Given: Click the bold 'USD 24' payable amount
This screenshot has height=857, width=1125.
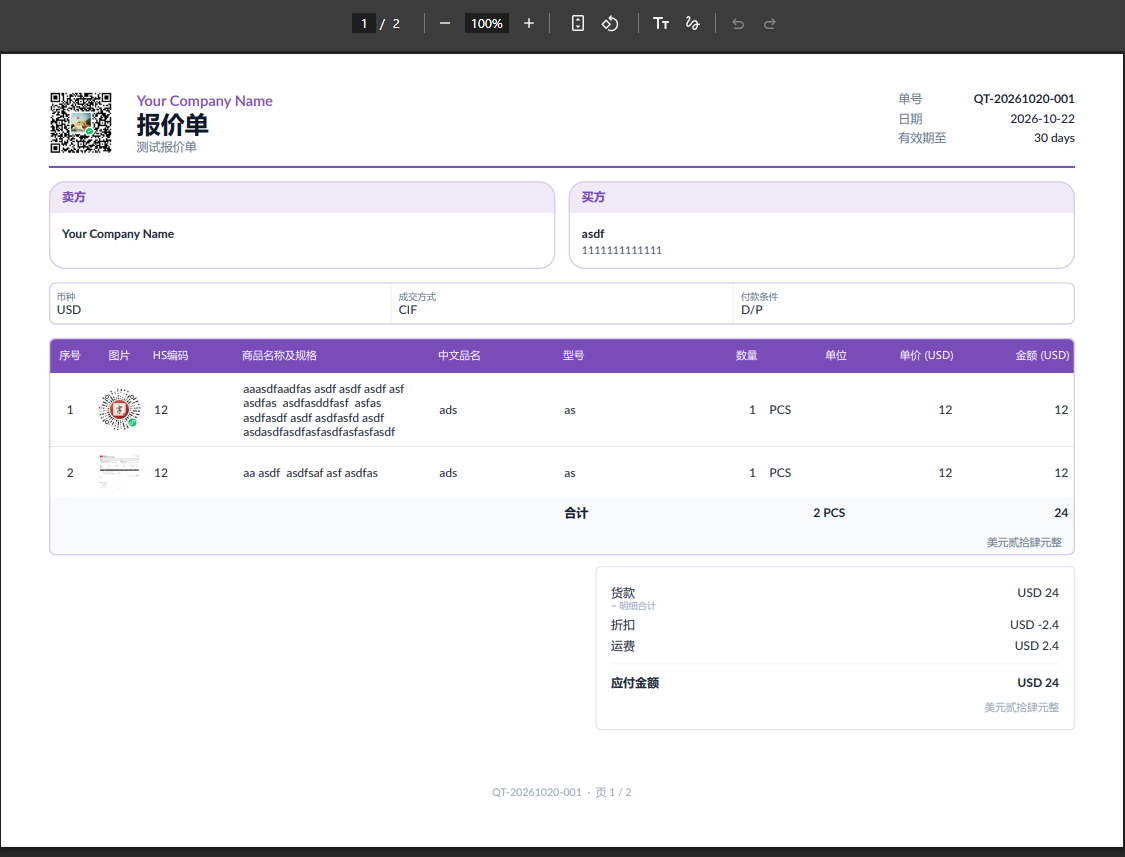Looking at the screenshot, I should click(x=1037, y=683).
